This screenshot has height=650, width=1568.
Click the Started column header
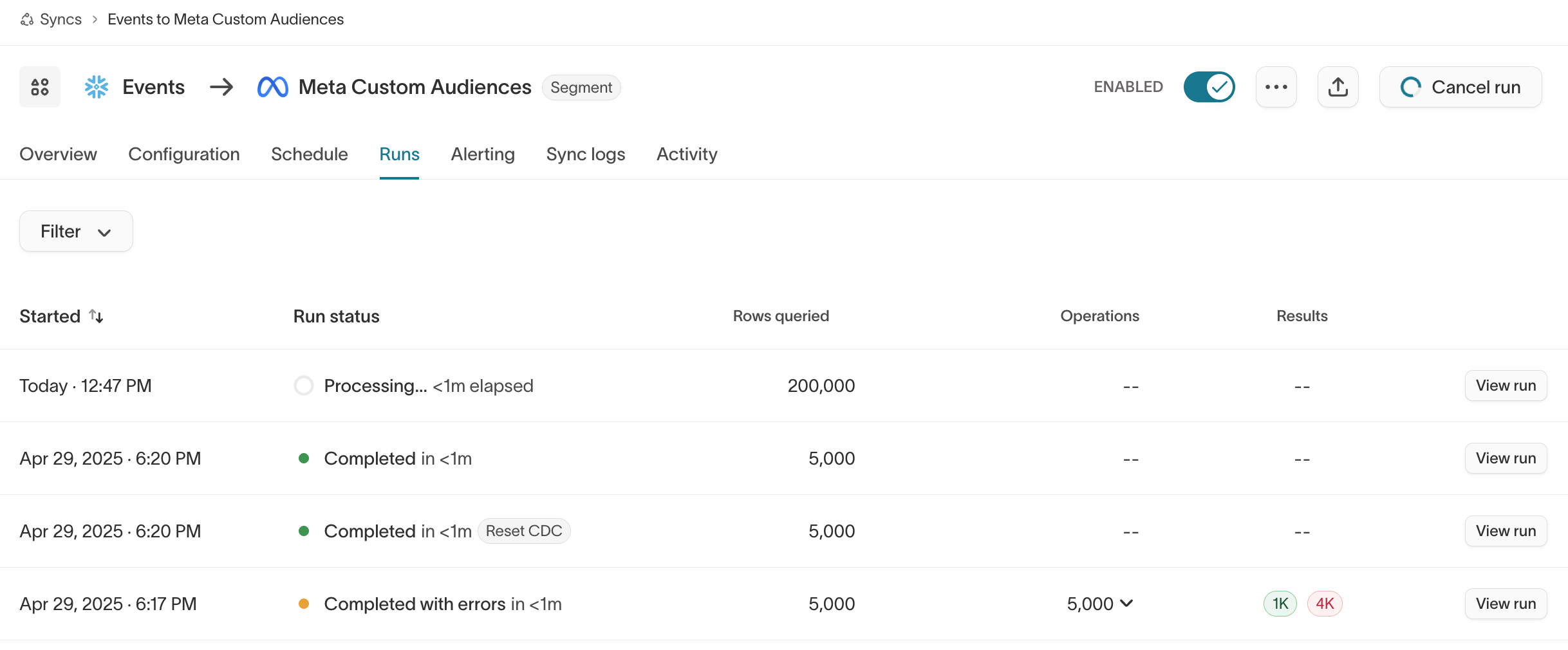pos(50,316)
